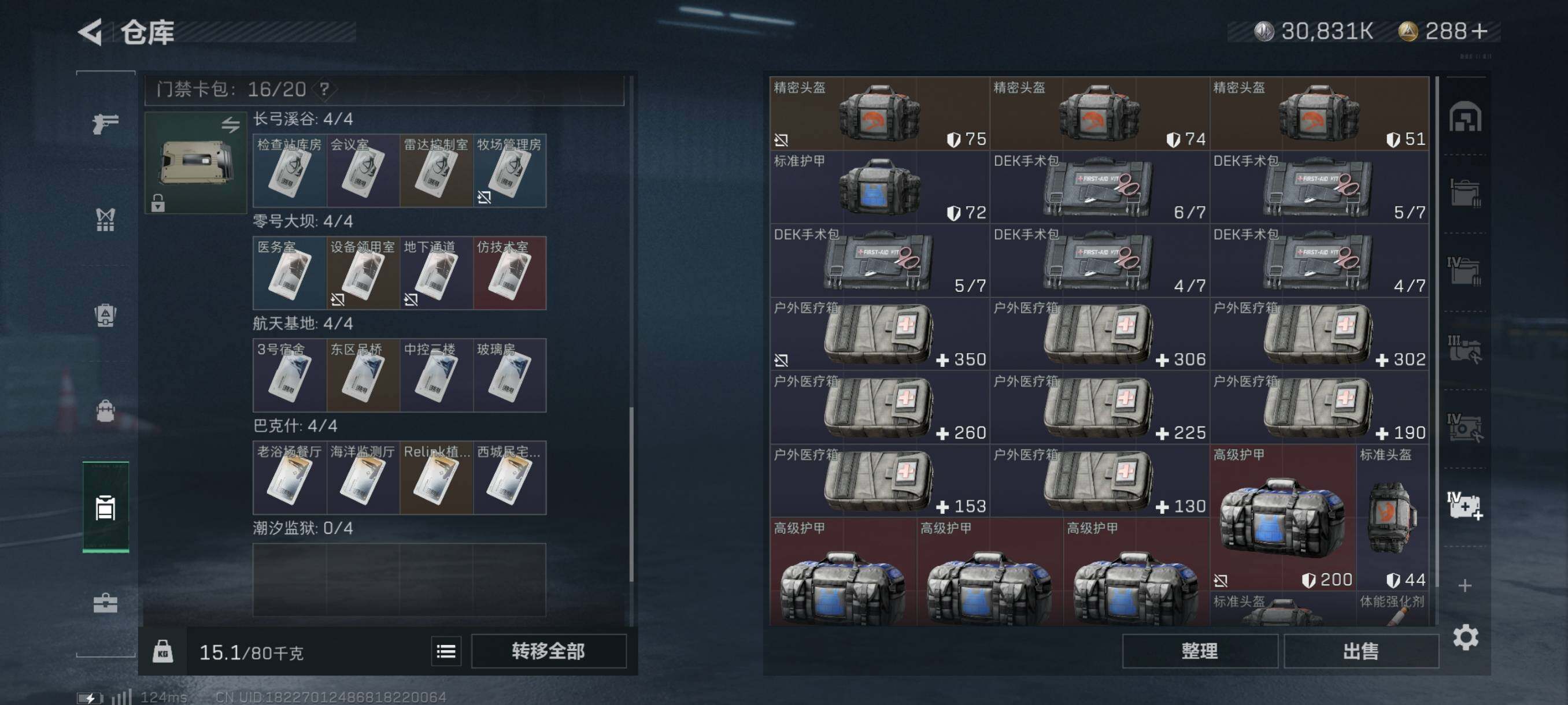Toggle the lock icon on the card pack

pos(158,203)
